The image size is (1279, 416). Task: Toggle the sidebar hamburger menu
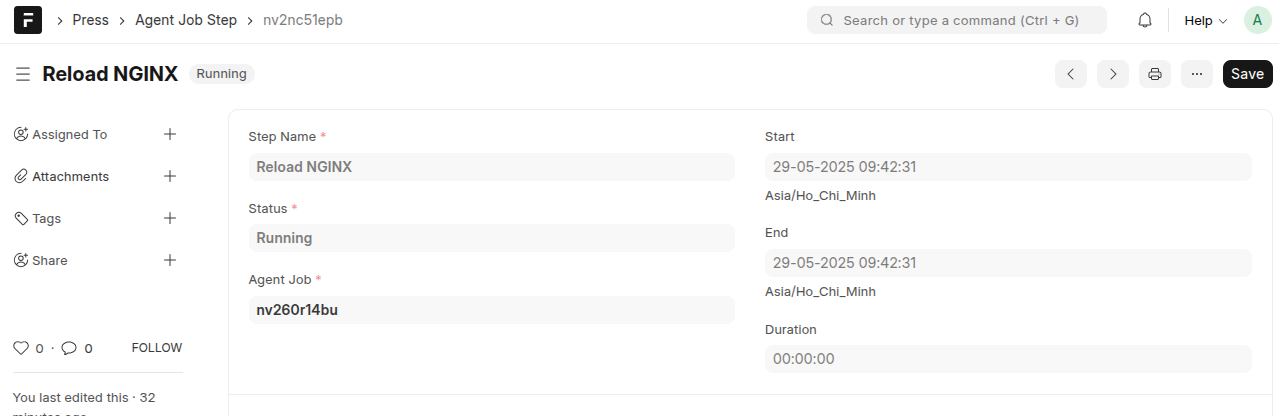click(23, 74)
